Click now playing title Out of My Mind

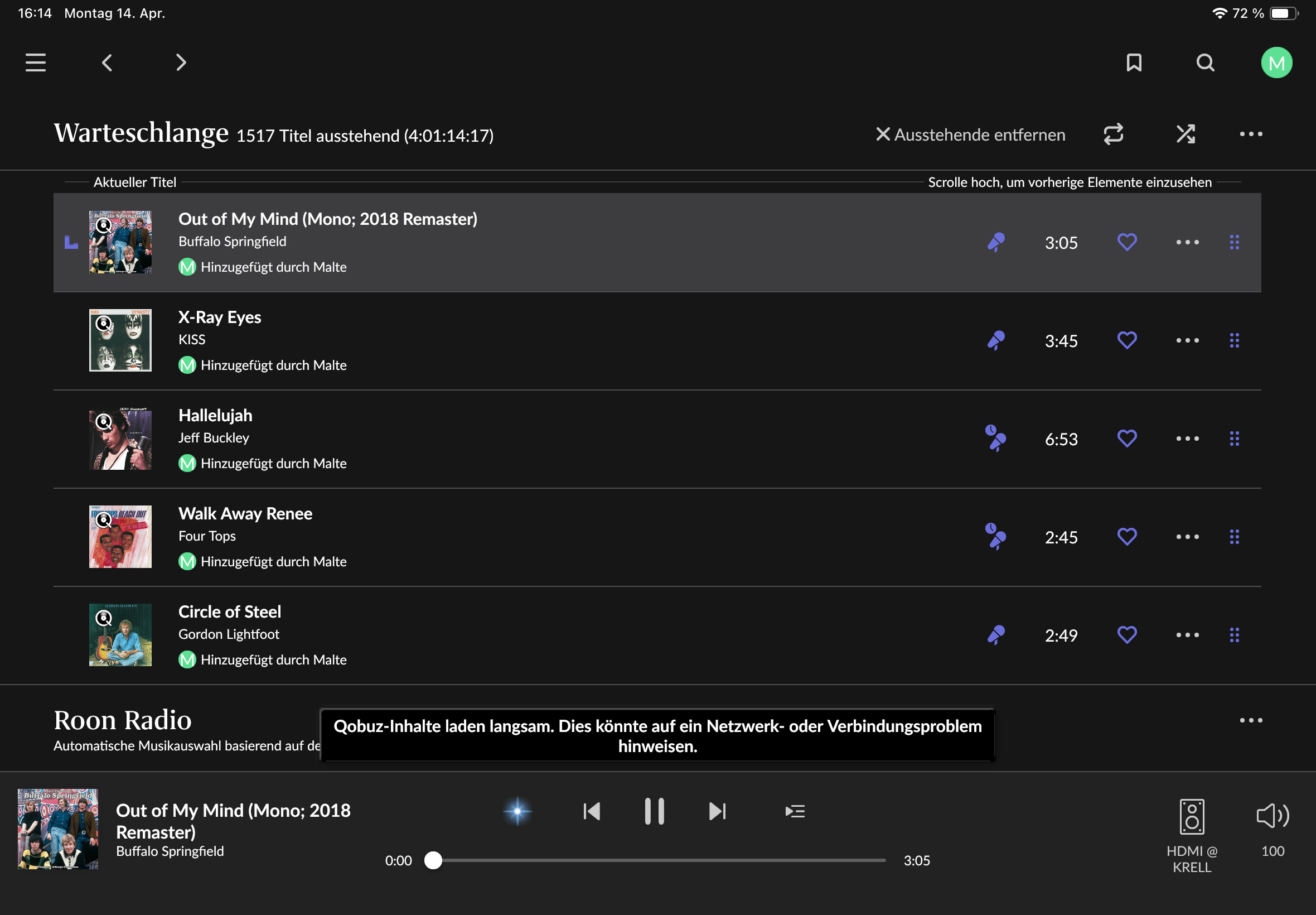pyautogui.click(x=233, y=821)
